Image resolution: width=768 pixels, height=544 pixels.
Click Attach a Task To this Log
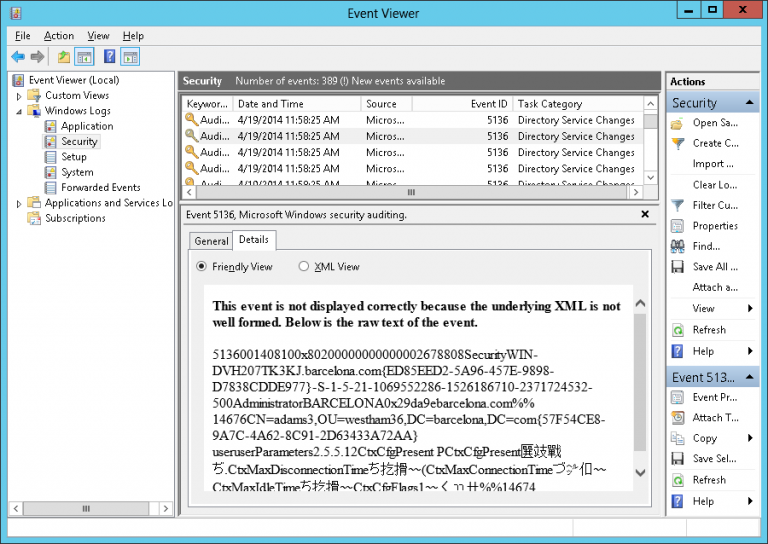(715, 287)
